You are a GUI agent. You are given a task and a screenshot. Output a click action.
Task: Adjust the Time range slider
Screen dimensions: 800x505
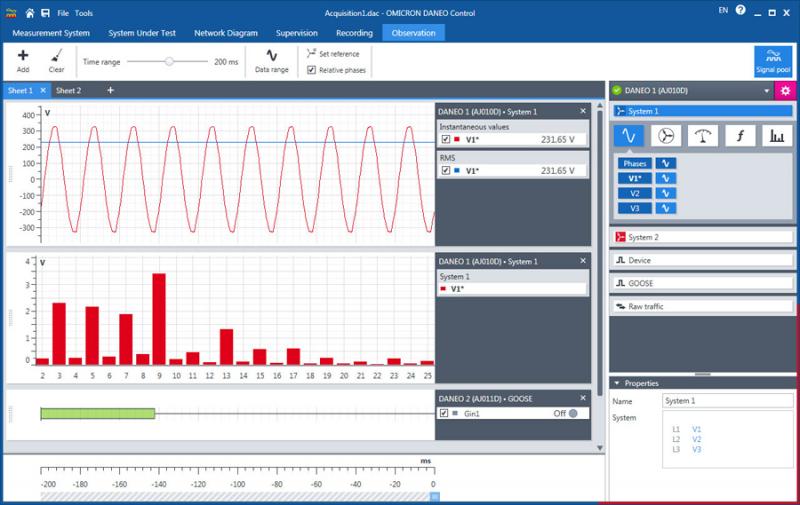click(169, 62)
